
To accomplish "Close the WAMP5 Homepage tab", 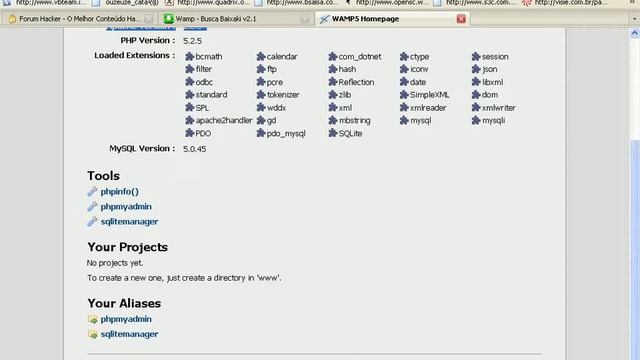I will [461, 19].
